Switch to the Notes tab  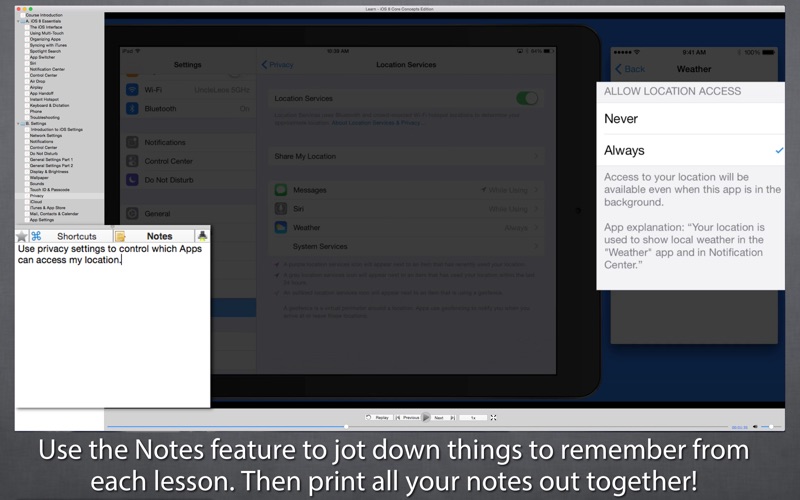coord(154,236)
